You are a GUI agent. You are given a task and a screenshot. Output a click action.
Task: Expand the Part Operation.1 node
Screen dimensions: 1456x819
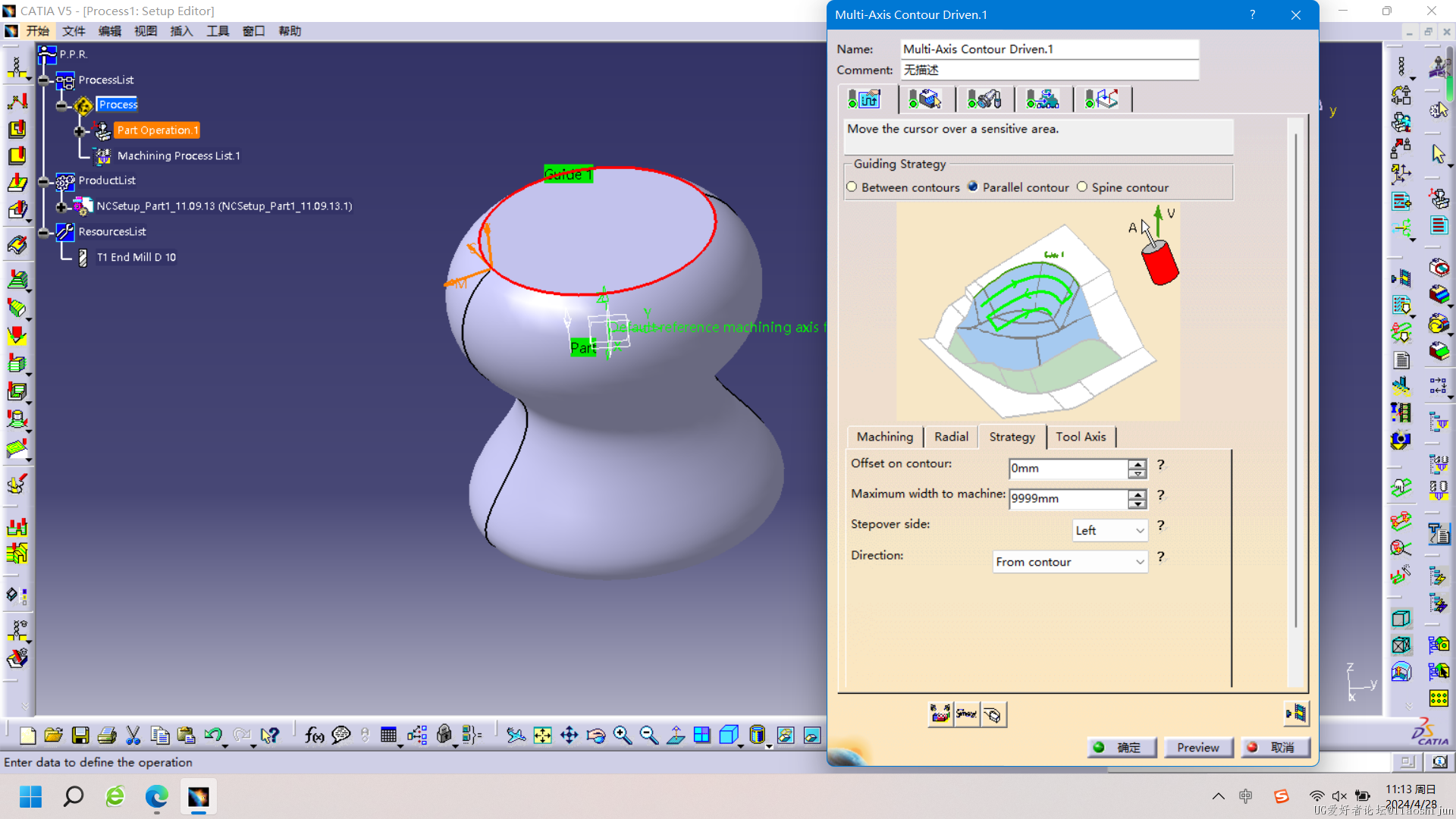click(79, 131)
